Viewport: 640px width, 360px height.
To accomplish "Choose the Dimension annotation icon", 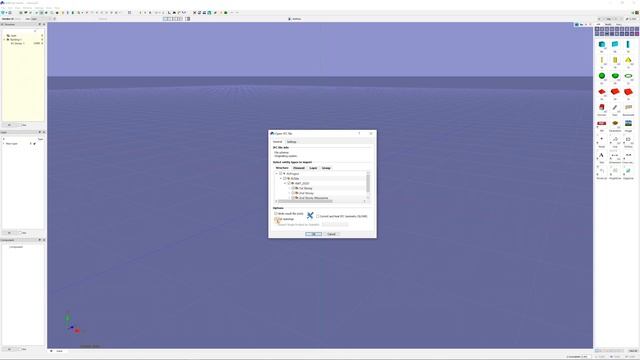I will click(615, 155).
